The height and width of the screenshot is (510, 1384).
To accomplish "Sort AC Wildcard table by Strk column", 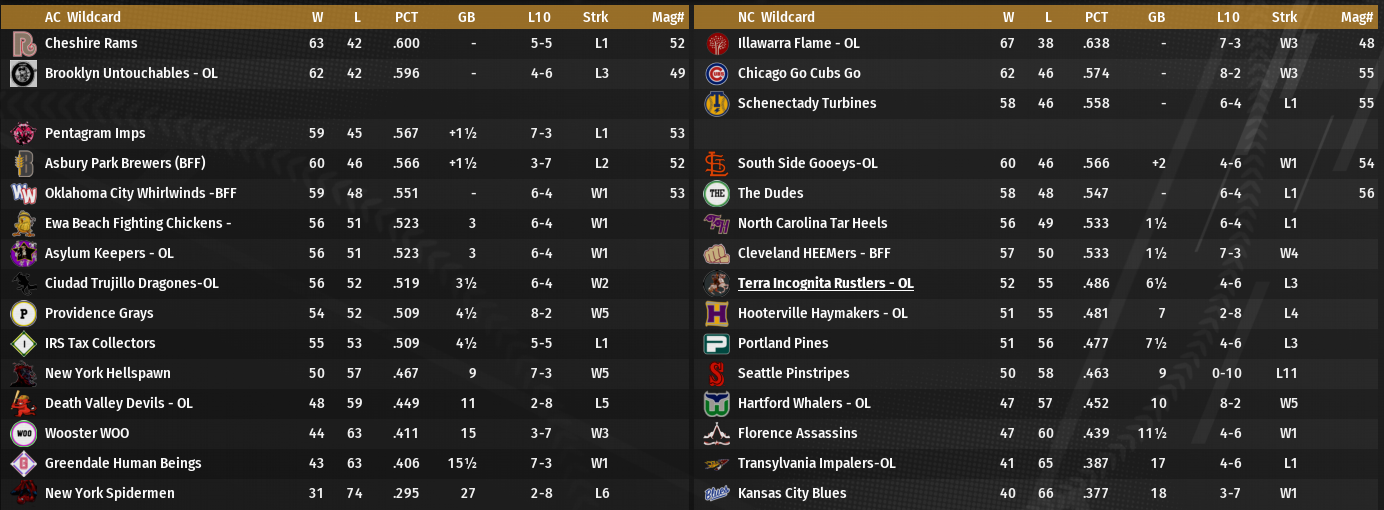I will (x=595, y=17).
